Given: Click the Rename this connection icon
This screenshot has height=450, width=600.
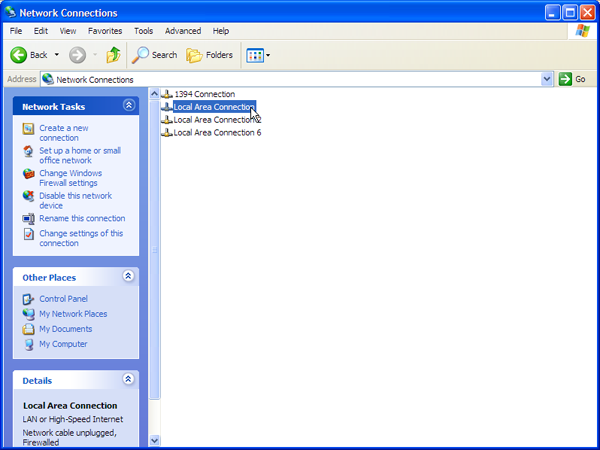Looking at the screenshot, I should coord(28,219).
